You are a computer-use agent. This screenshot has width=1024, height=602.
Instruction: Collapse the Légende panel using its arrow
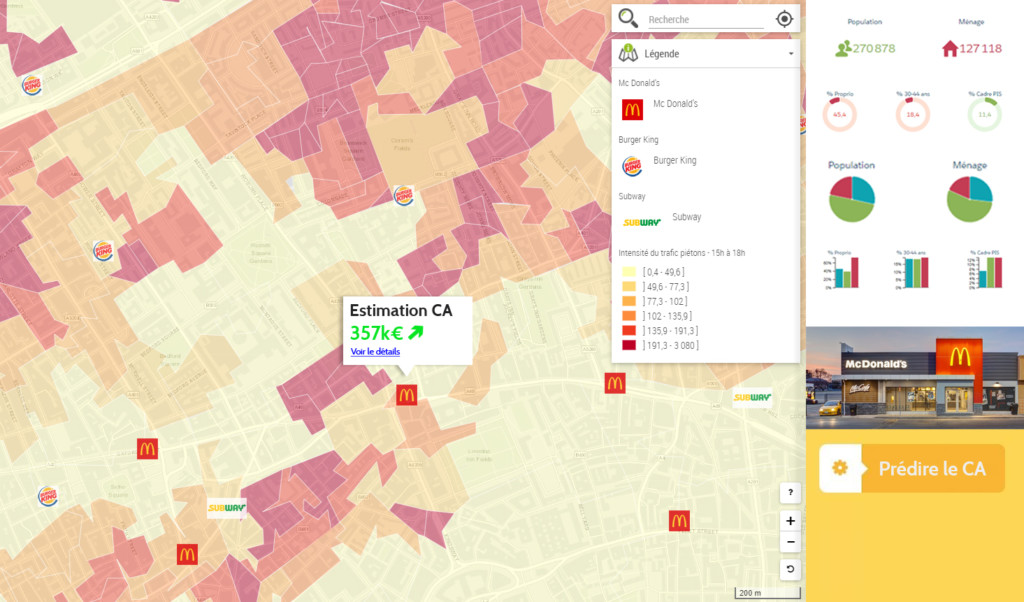791,54
